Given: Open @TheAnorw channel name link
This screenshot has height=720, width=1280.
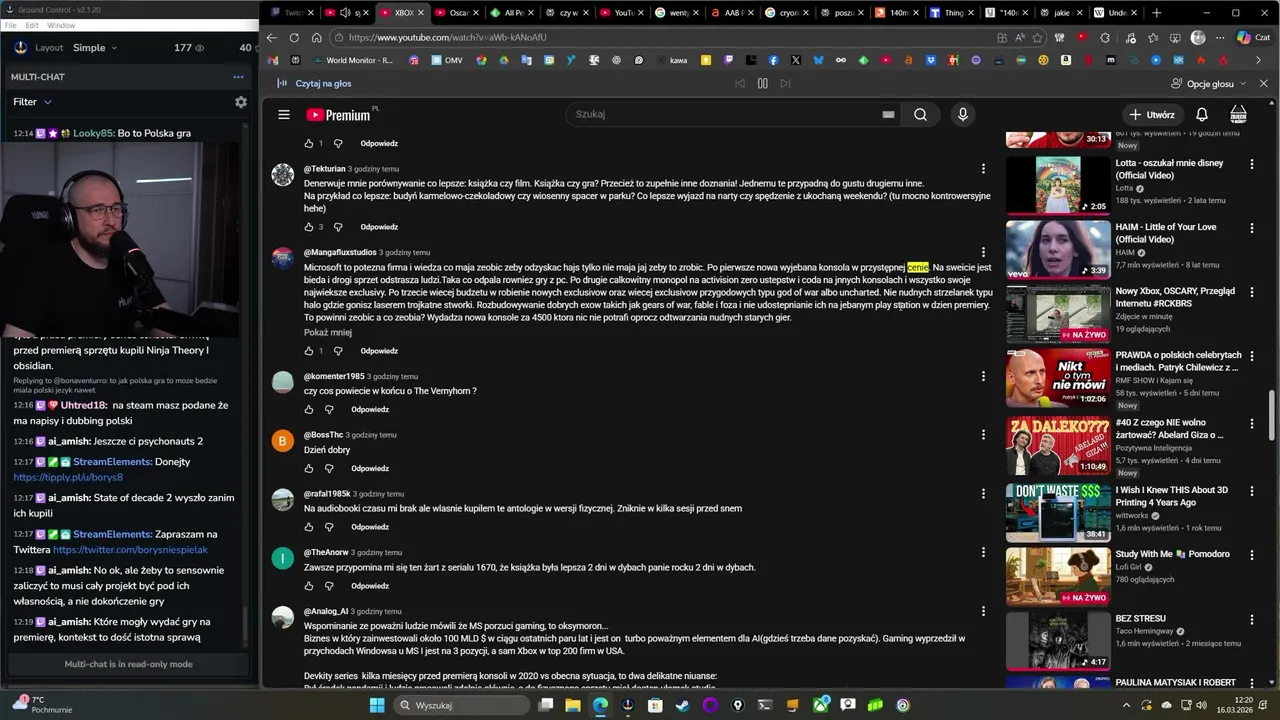Looking at the screenshot, I should point(326,553).
